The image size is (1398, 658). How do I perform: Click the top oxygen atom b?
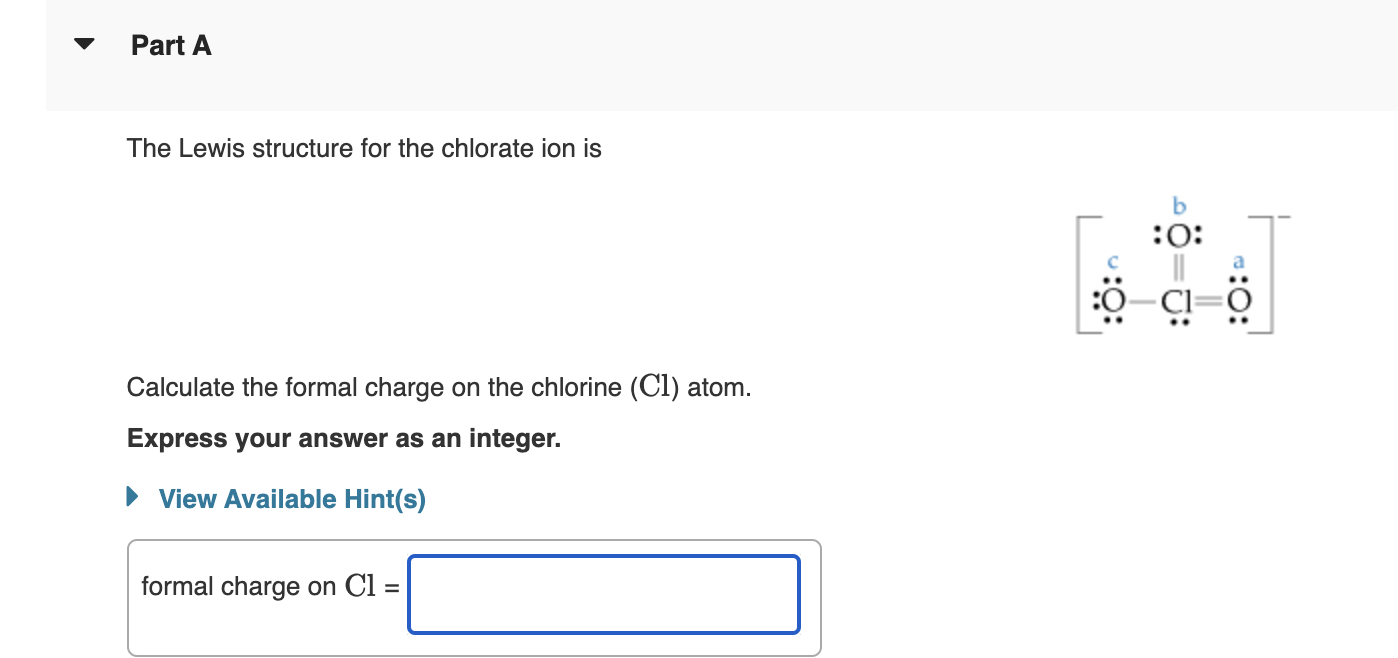pyautogui.click(x=1178, y=237)
